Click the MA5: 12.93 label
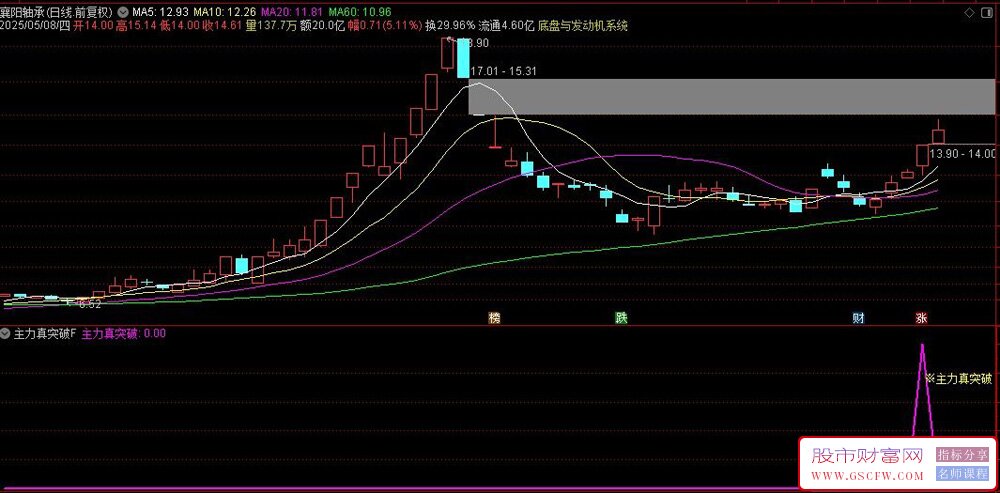Image resolution: width=1000 pixels, height=493 pixels. click(x=160, y=13)
